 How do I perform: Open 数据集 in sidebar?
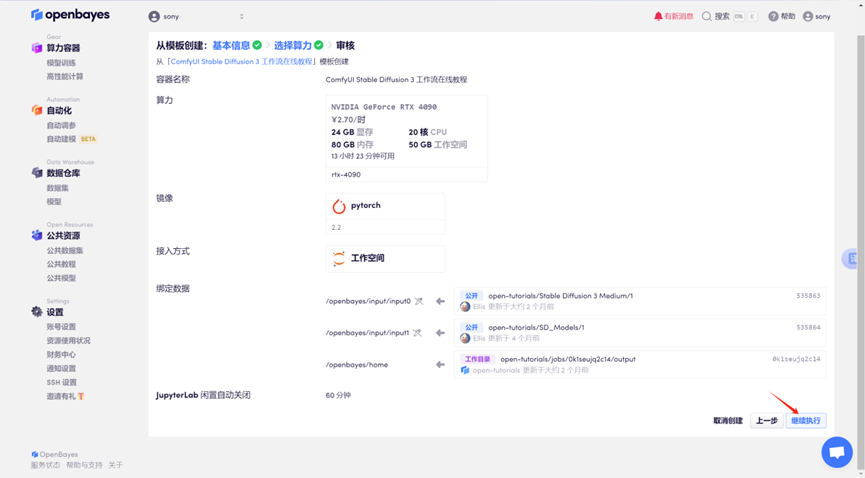pos(57,188)
